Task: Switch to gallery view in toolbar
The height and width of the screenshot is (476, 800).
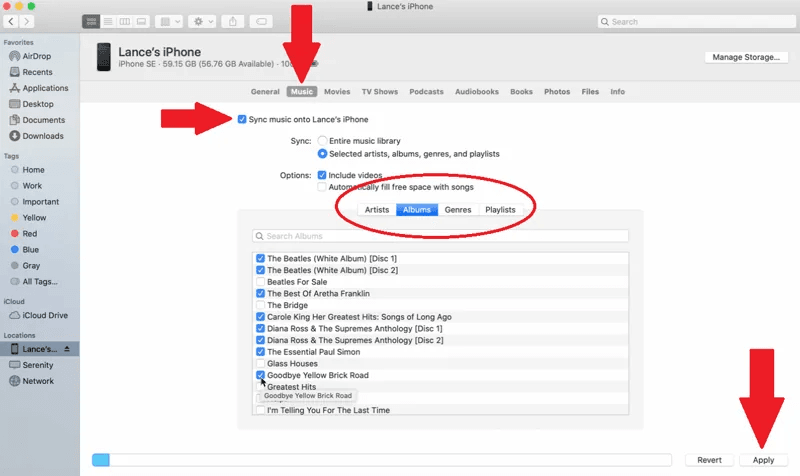Action: (141, 21)
